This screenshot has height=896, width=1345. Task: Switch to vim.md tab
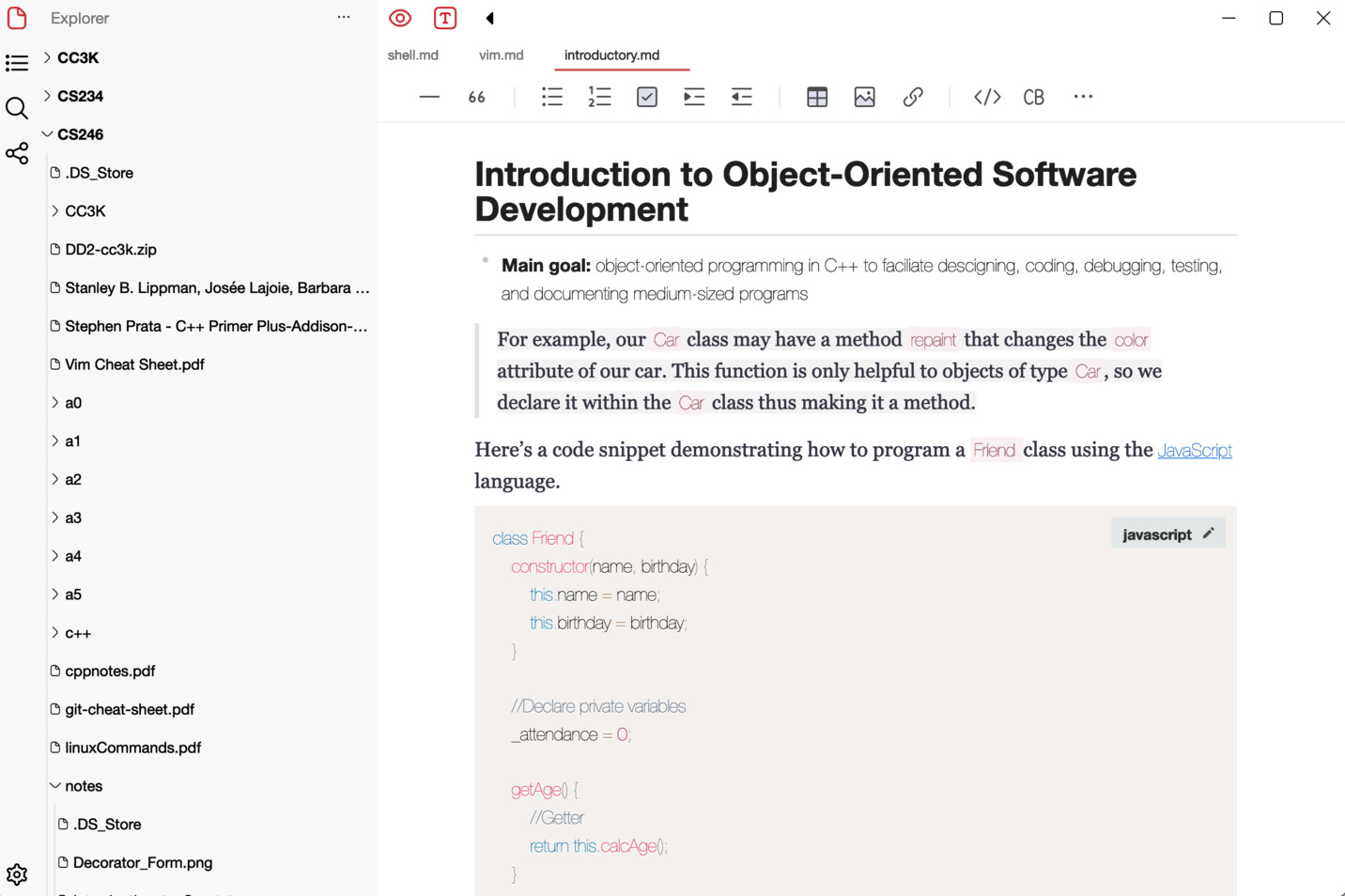point(502,55)
